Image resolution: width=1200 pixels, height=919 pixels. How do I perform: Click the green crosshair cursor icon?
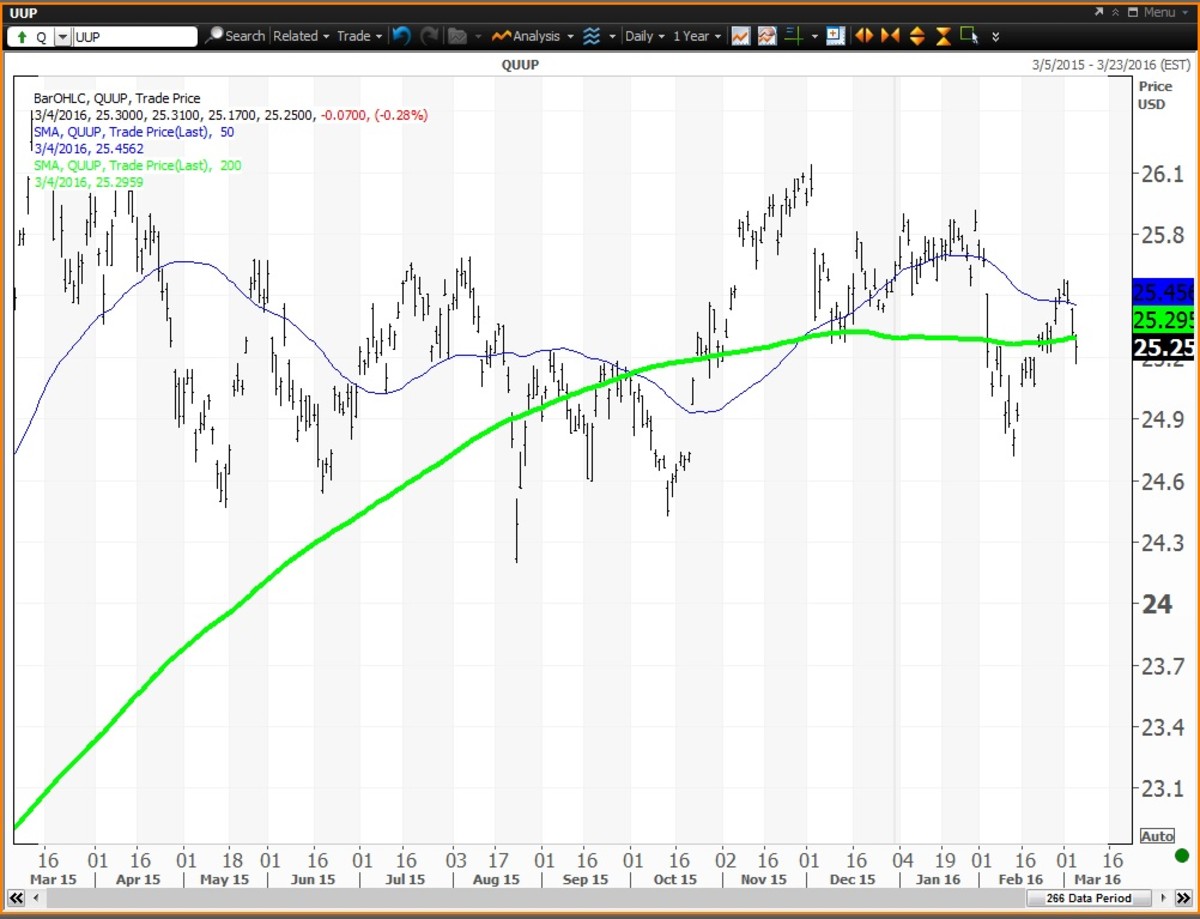pyautogui.click(x=795, y=36)
